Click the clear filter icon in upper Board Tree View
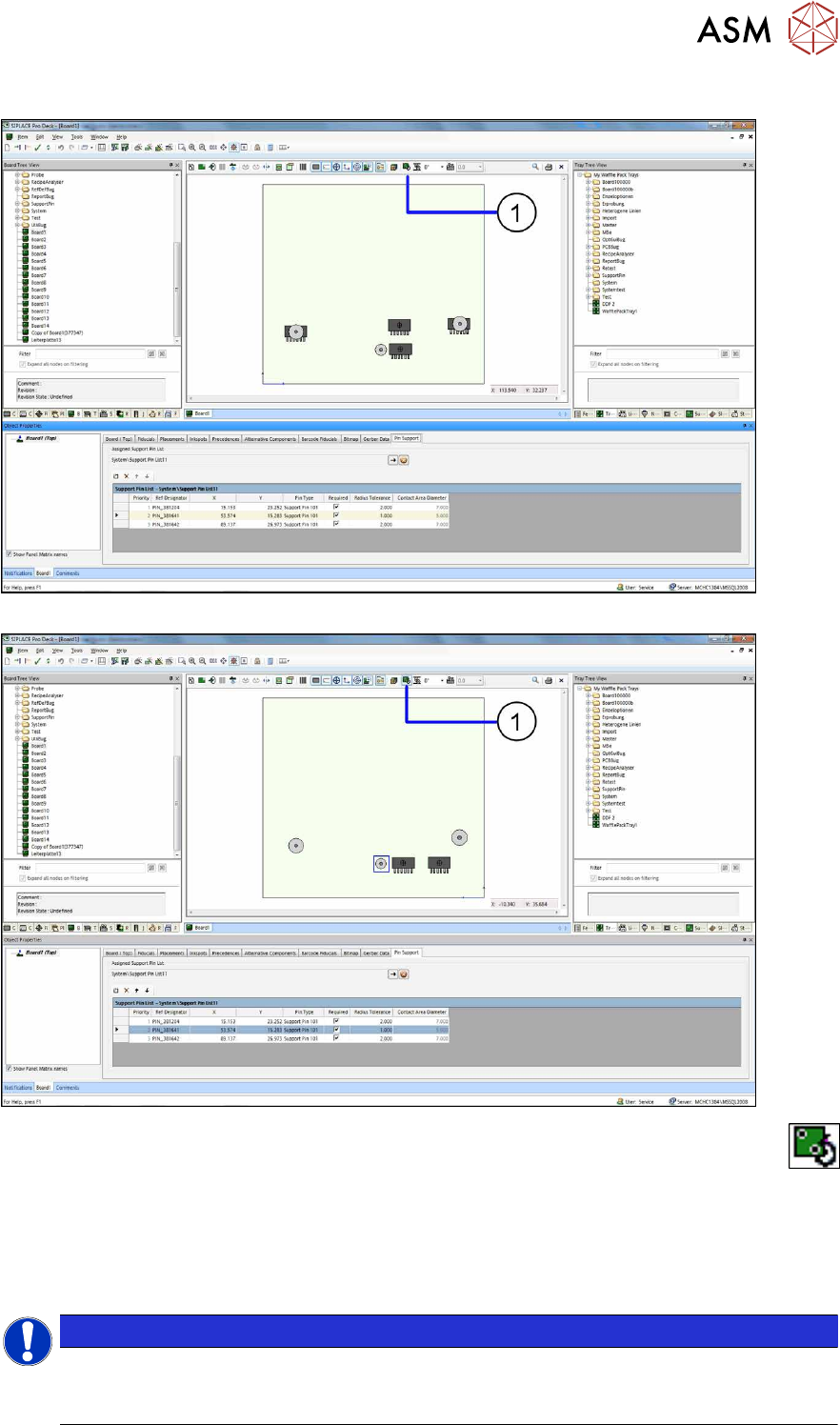 pyautogui.click(x=162, y=353)
